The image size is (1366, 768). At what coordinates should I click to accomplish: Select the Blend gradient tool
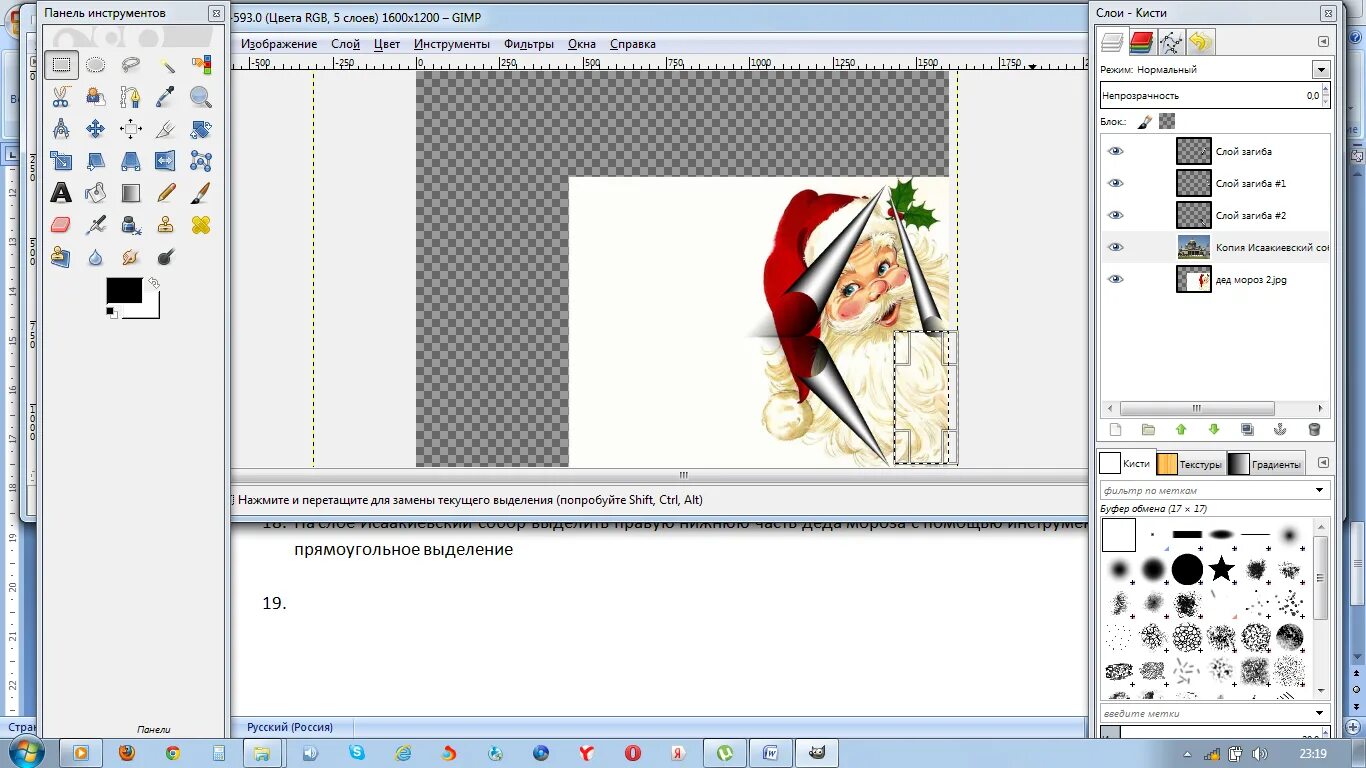130,193
